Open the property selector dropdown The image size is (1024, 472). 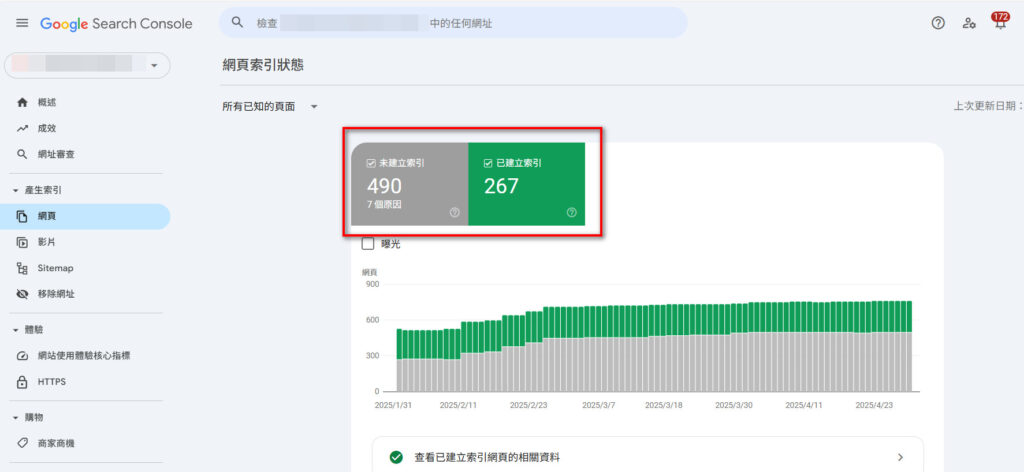(87, 66)
